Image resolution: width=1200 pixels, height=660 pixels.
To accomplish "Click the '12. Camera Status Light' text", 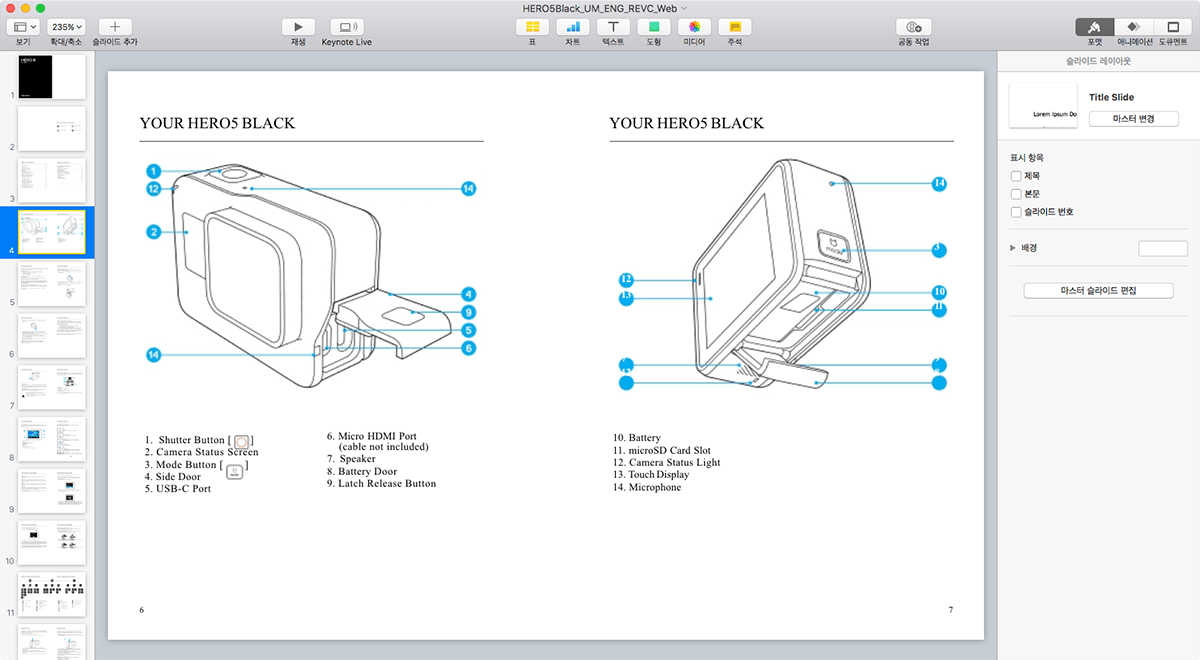I will (667, 463).
